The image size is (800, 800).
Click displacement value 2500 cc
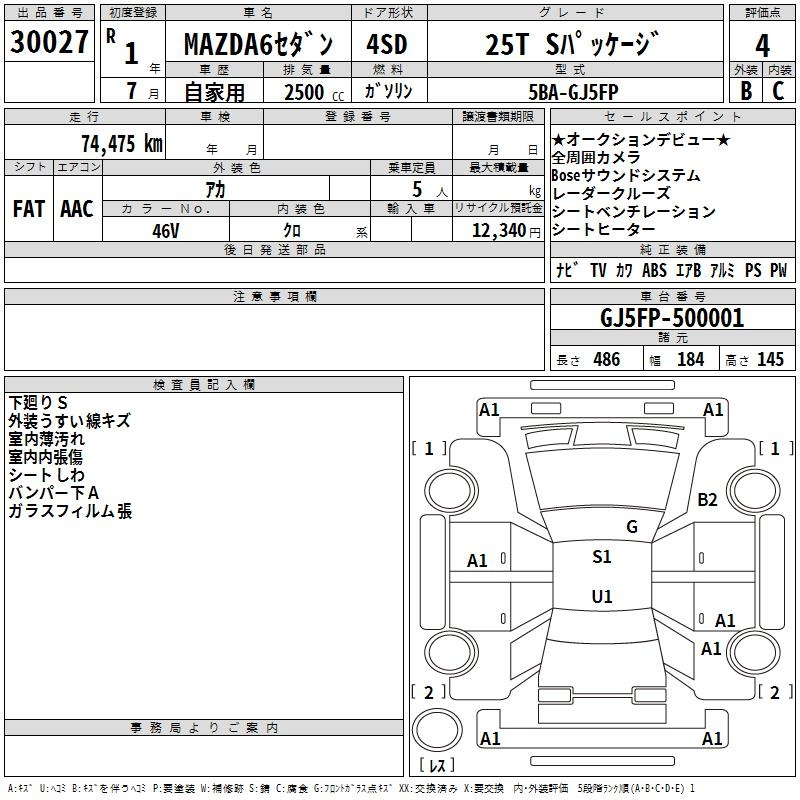(314, 92)
